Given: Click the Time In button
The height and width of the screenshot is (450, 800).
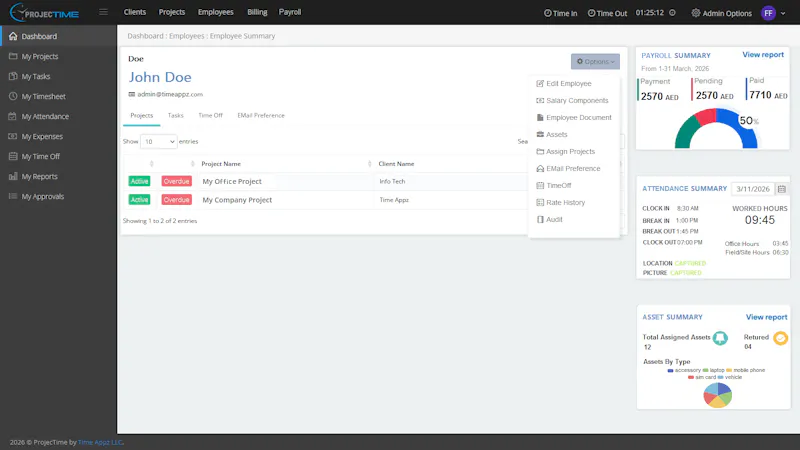Looking at the screenshot, I should point(561,13).
